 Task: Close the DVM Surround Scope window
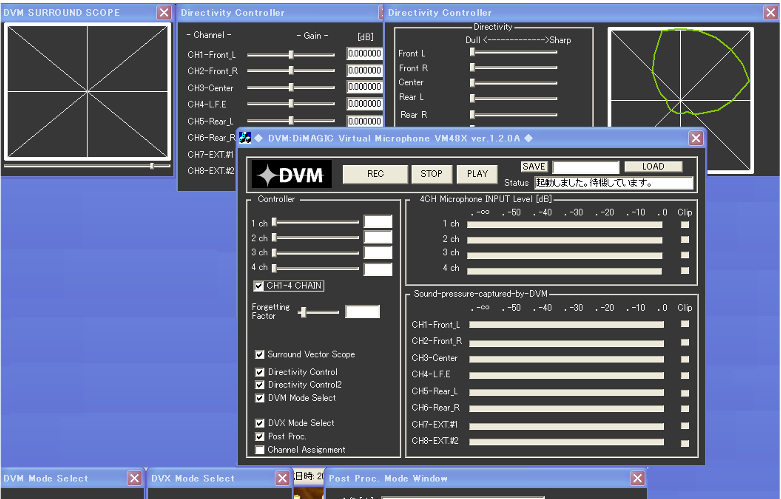point(164,13)
